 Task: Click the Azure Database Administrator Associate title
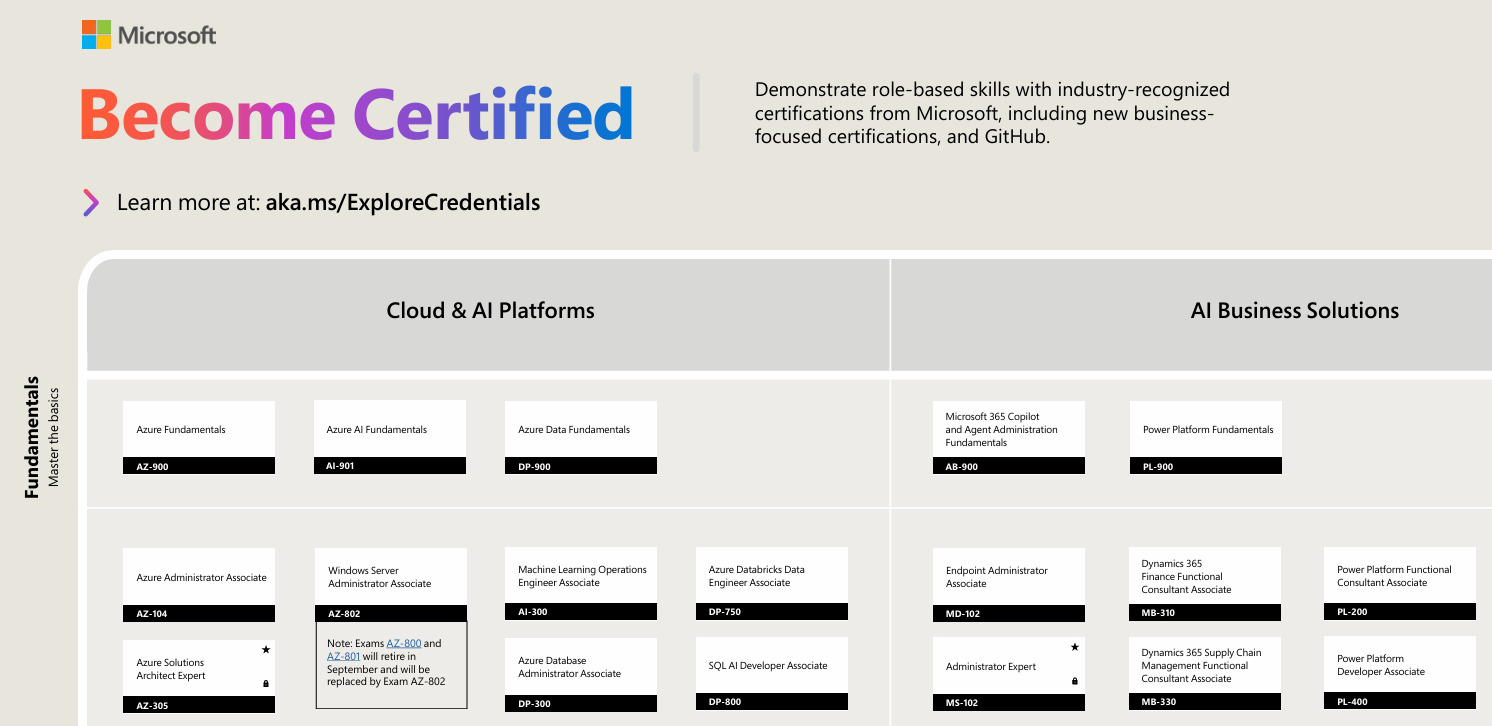tap(569, 667)
